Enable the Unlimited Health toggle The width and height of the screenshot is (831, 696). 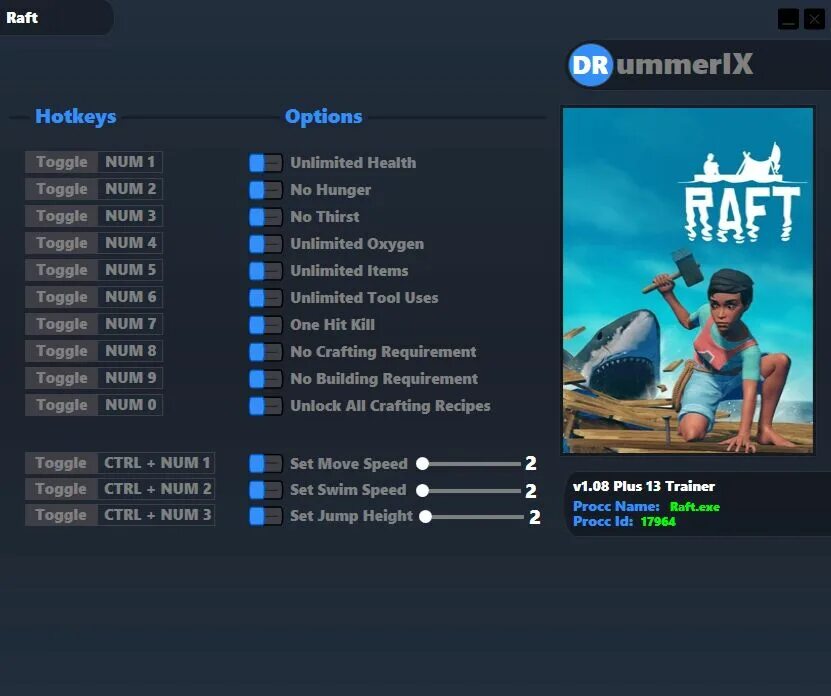266,163
